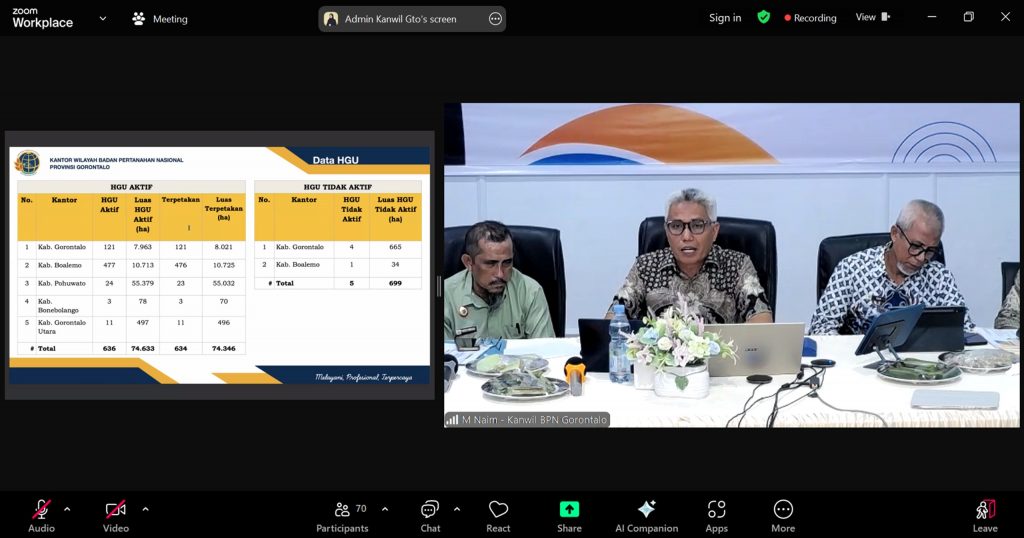The width and height of the screenshot is (1024, 538).
Task: Unmute the microphone with Audio button
Action: click(41, 515)
